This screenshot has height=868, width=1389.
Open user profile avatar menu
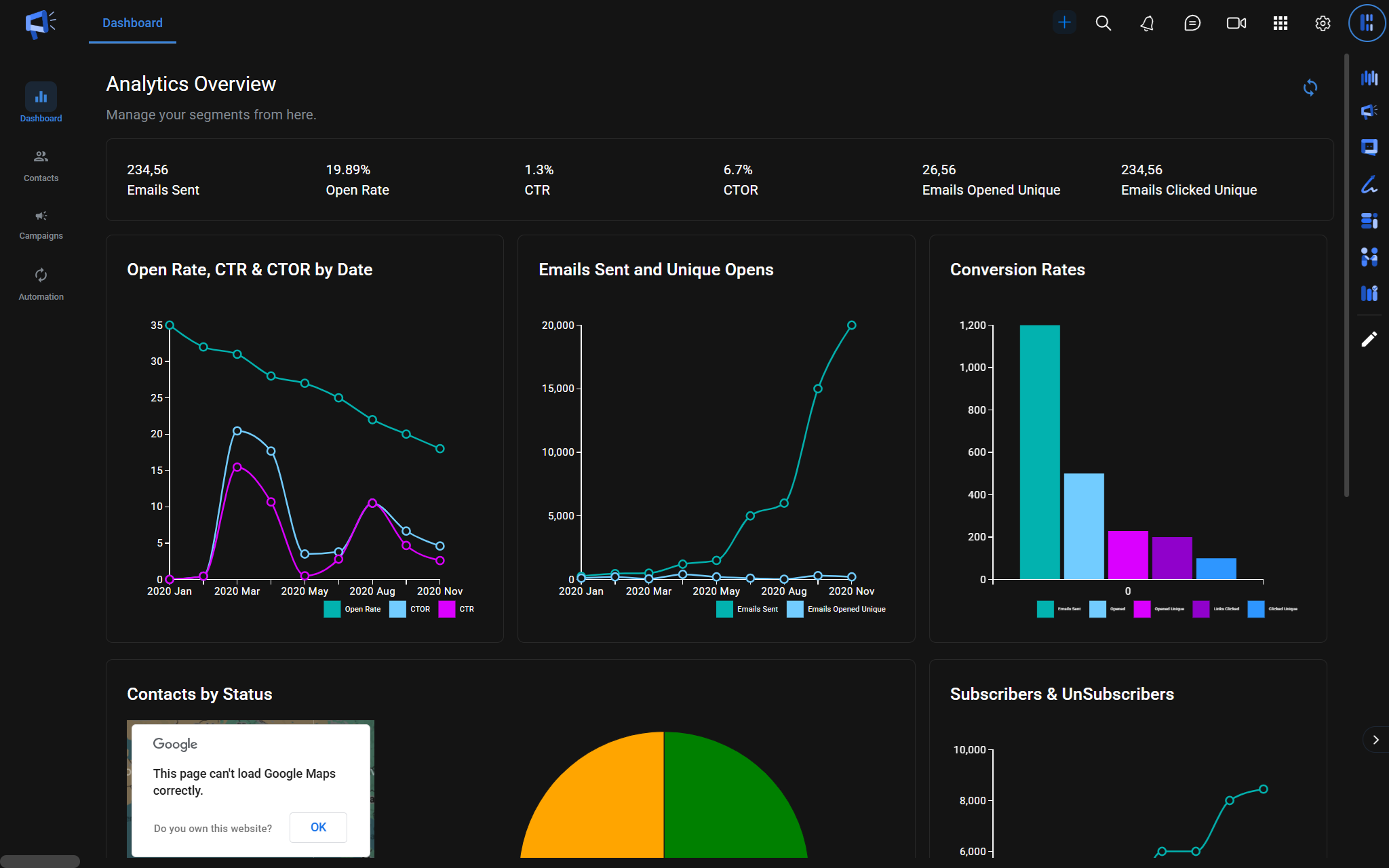[x=1367, y=23]
